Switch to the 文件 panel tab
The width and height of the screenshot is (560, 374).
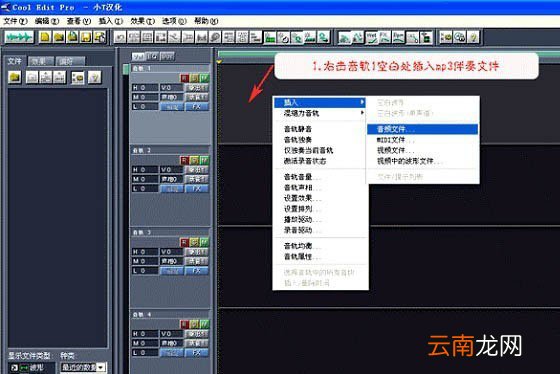(15, 61)
